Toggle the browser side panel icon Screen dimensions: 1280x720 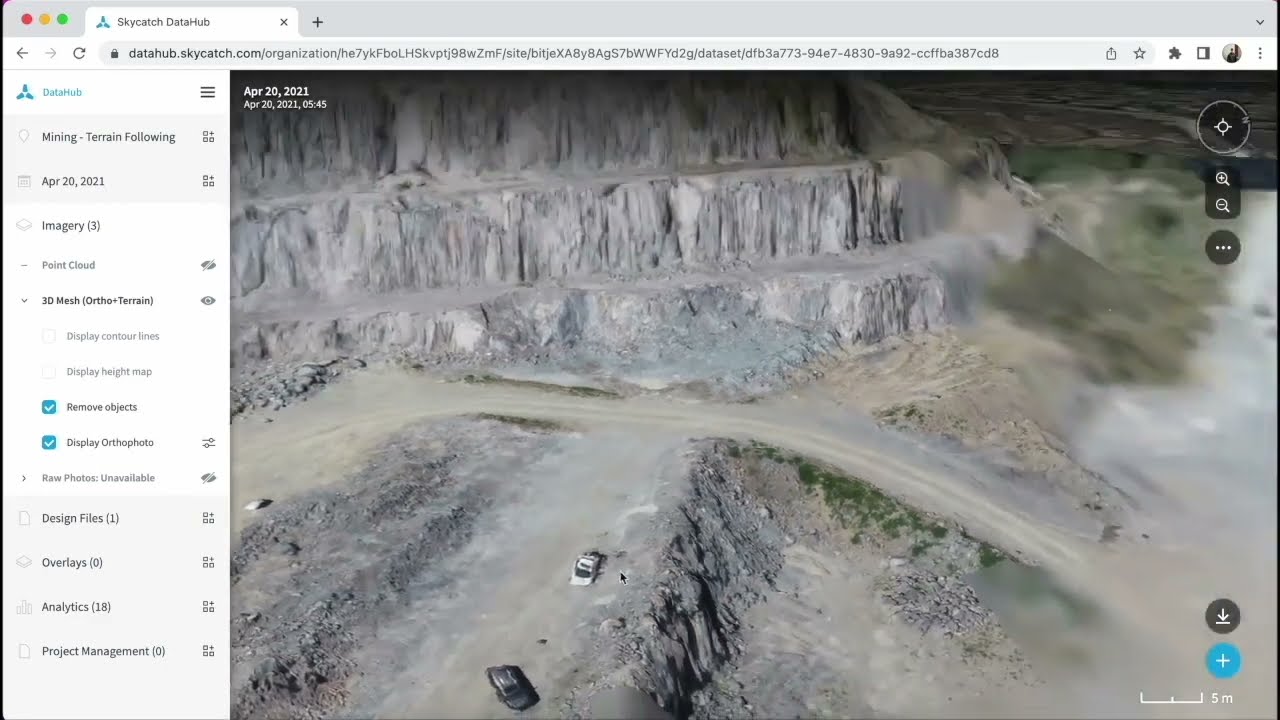pyautogui.click(x=1203, y=53)
